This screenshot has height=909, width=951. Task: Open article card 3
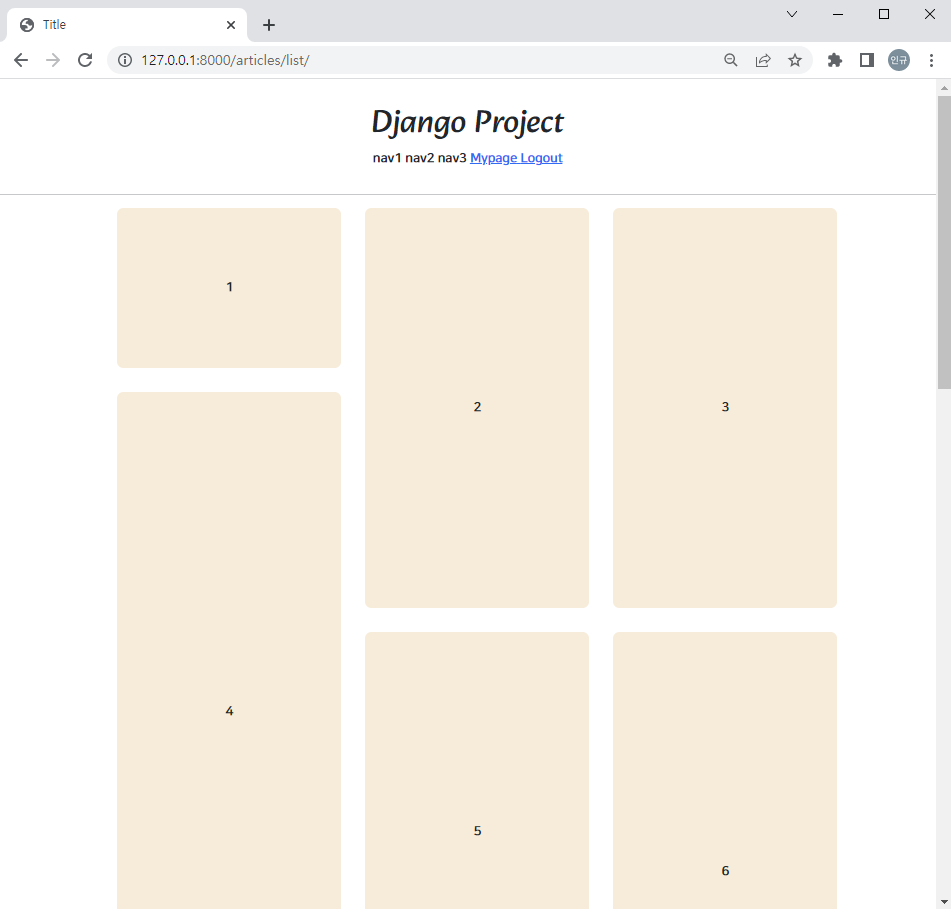coord(725,408)
